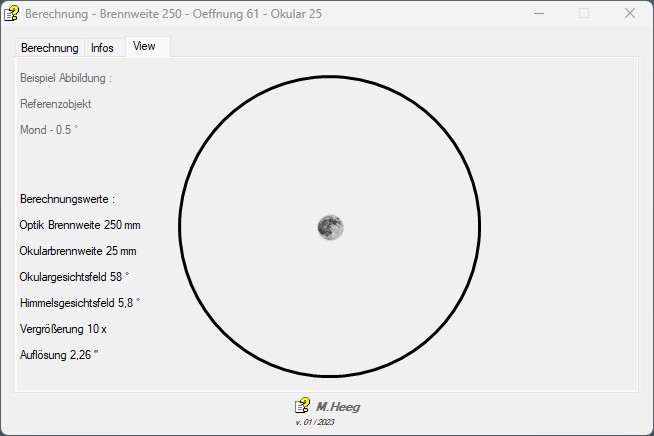Screen dimensions: 654x436
Task: Click the Okularbrennweite 25 mm value
Action: tap(78, 251)
